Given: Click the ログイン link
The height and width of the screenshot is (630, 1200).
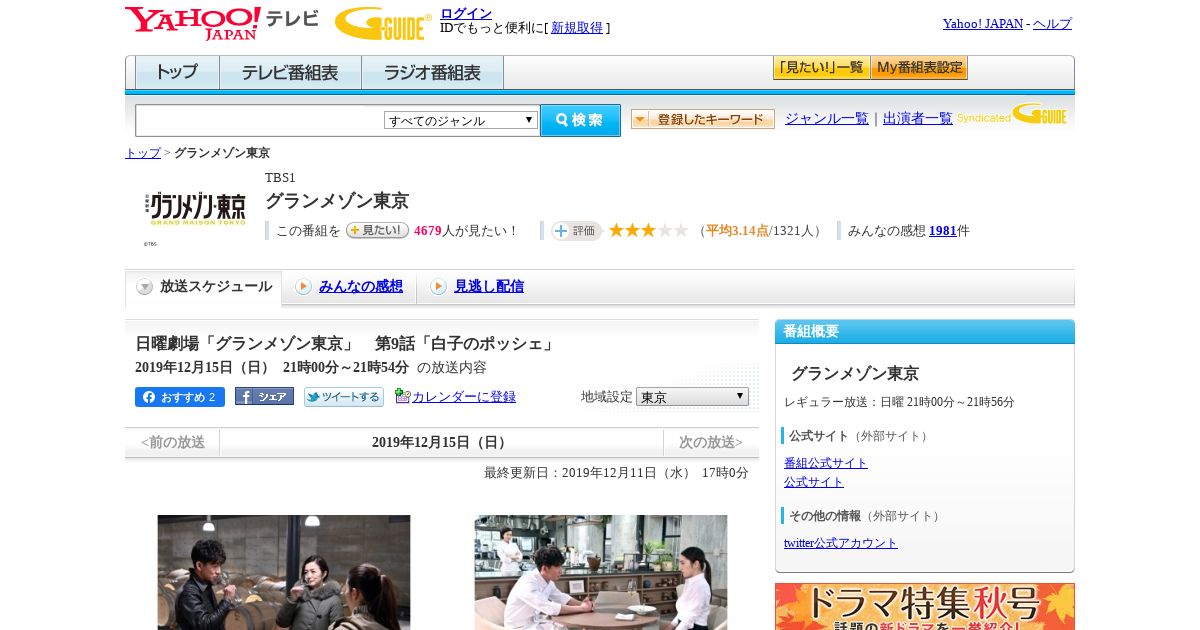Looking at the screenshot, I should [466, 13].
